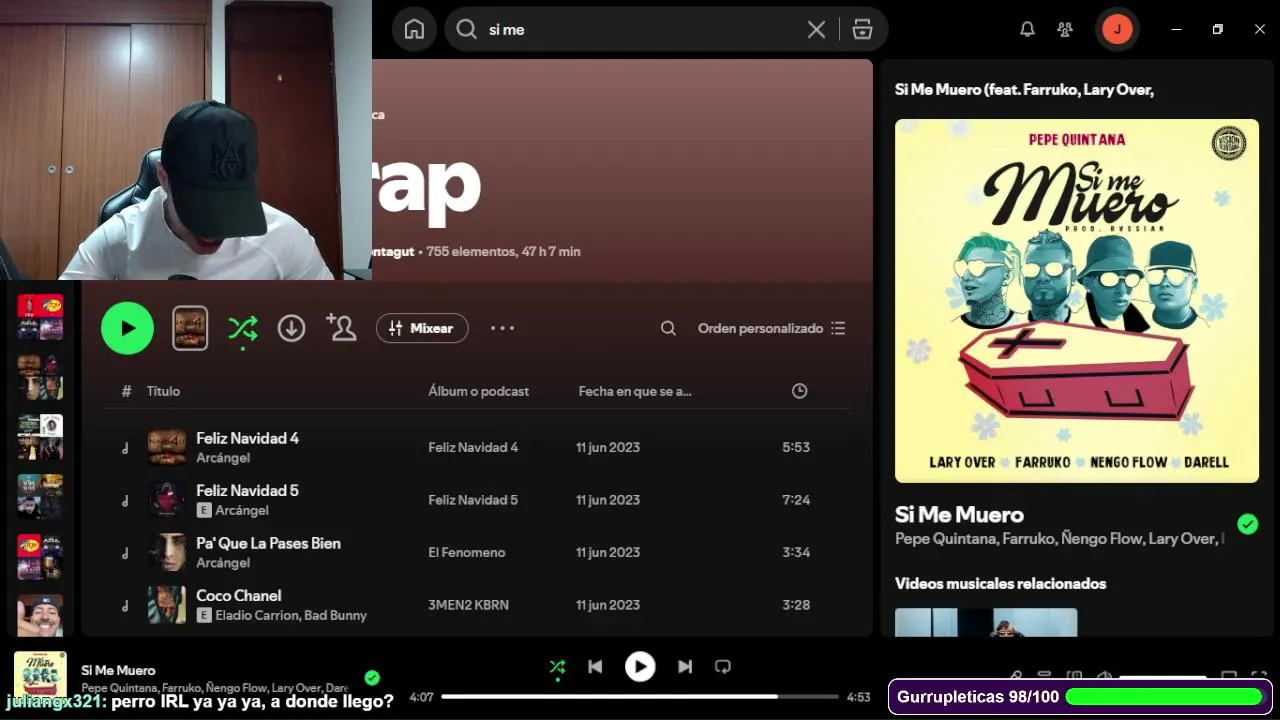Download the playlist
This screenshot has height=720, width=1280.
coord(291,328)
